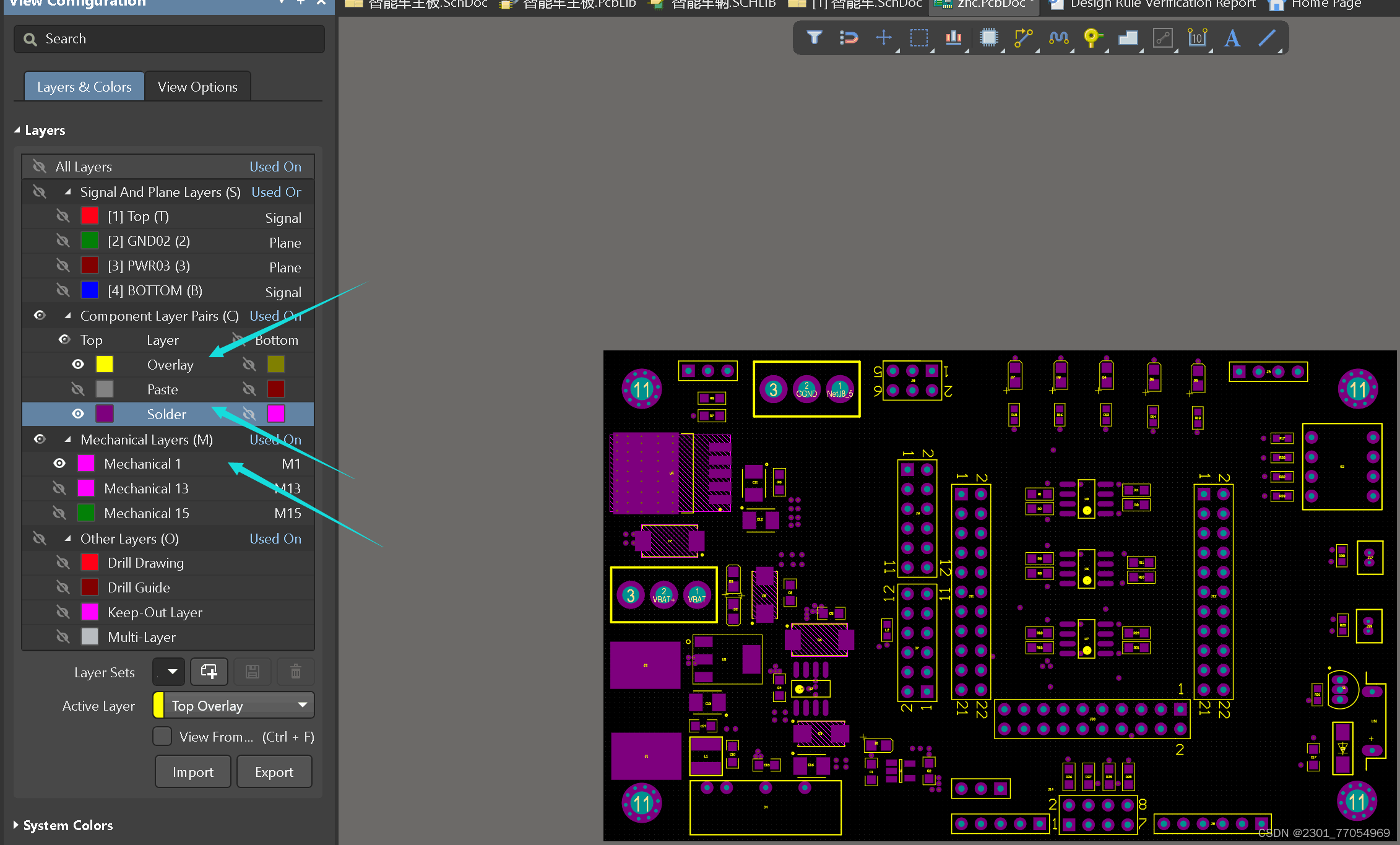1400x845 pixels.
Task: Click the add new layer set icon
Action: tap(209, 672)
